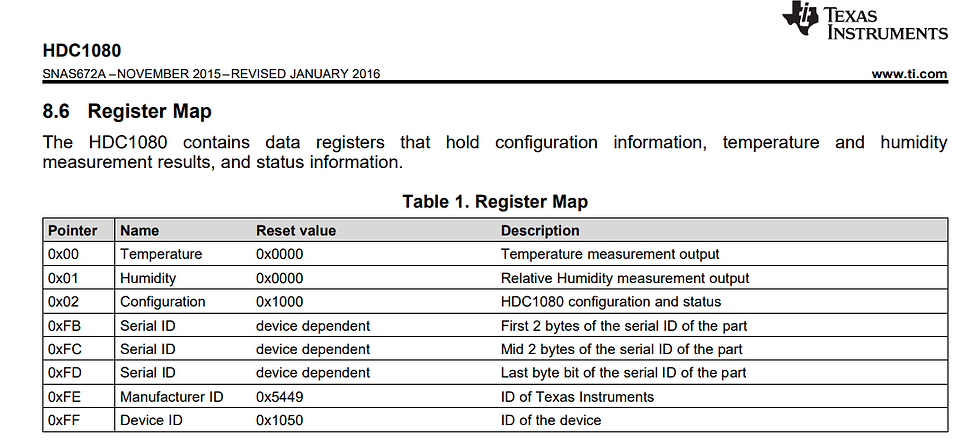Open the www.ti.com link

pos(909,74)
